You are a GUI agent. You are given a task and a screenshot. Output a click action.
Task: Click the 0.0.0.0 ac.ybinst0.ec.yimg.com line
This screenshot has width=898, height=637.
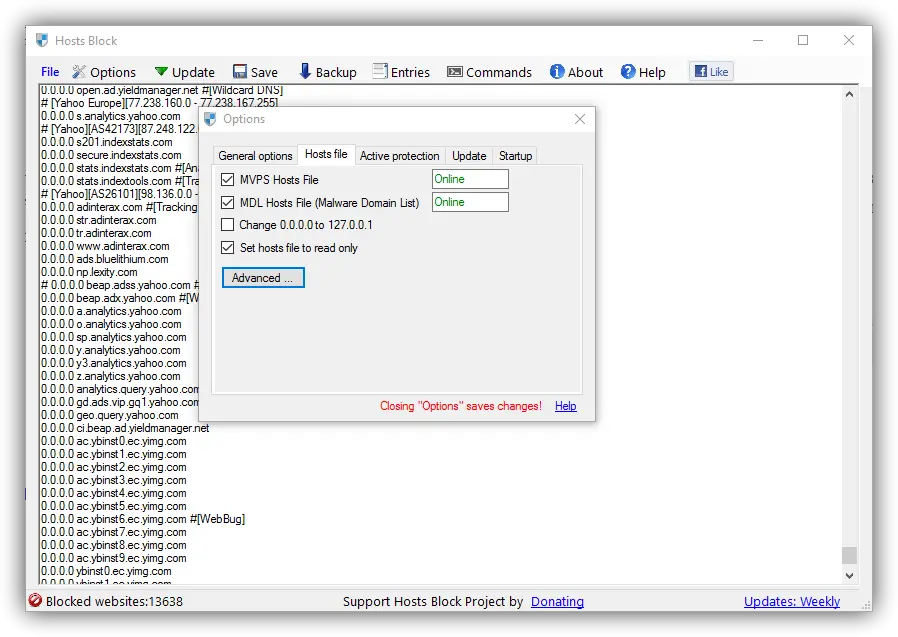pyautogui.click(x=113, y=442)
